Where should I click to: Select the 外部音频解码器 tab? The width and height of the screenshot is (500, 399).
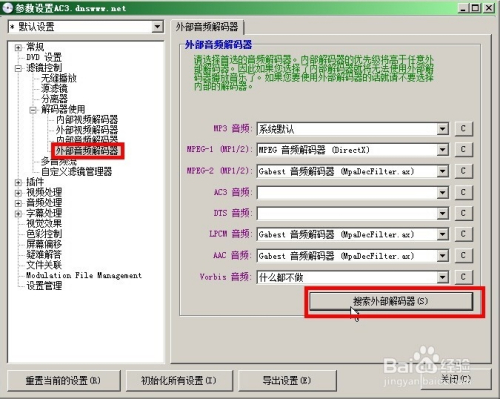coord(207,27)
